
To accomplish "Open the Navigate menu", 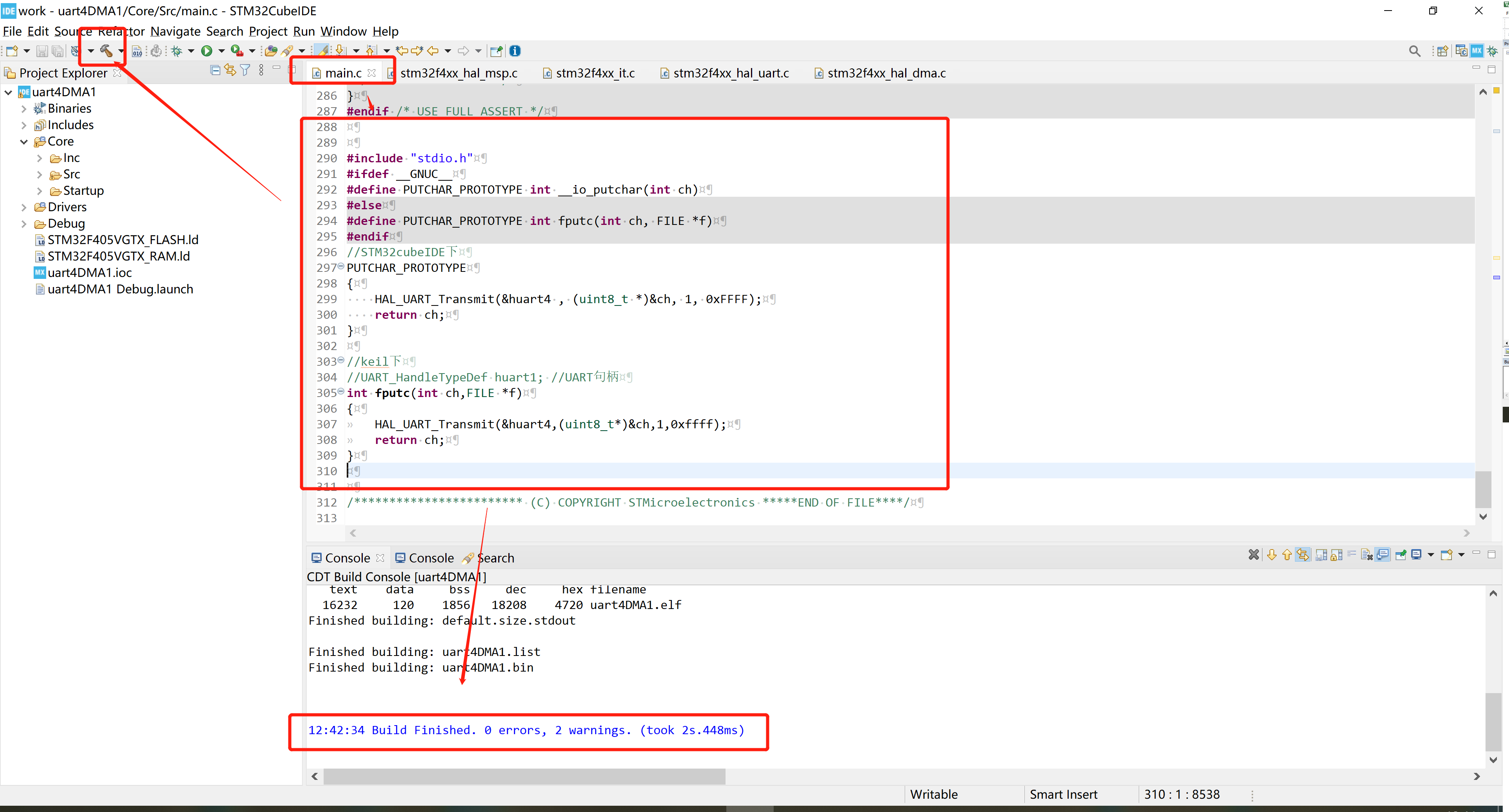I will click(175, 31).
